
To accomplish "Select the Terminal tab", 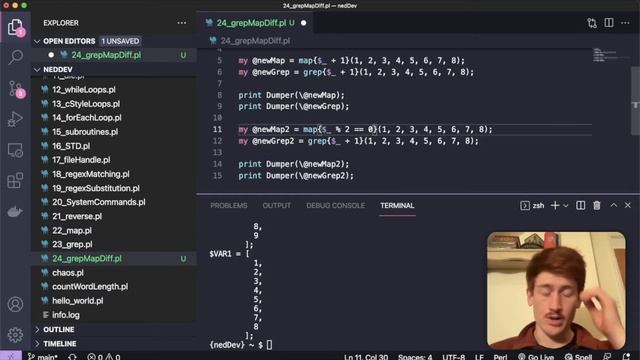I will click(397, 205).
